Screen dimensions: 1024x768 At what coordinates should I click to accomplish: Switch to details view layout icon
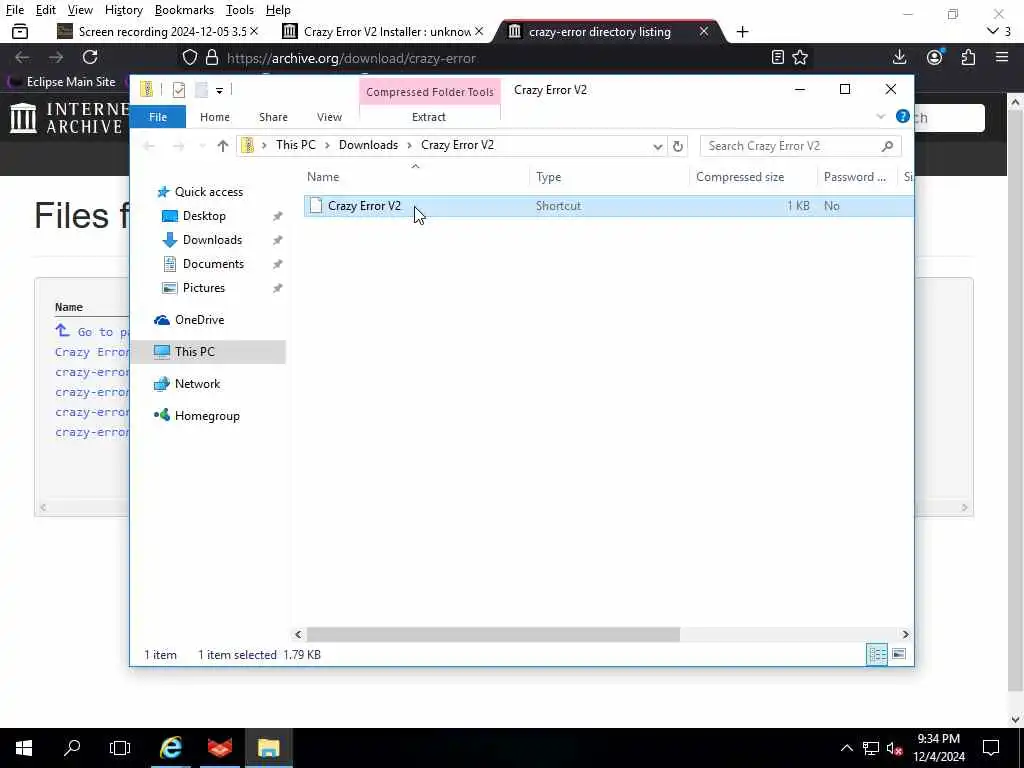tap(876, 654)
